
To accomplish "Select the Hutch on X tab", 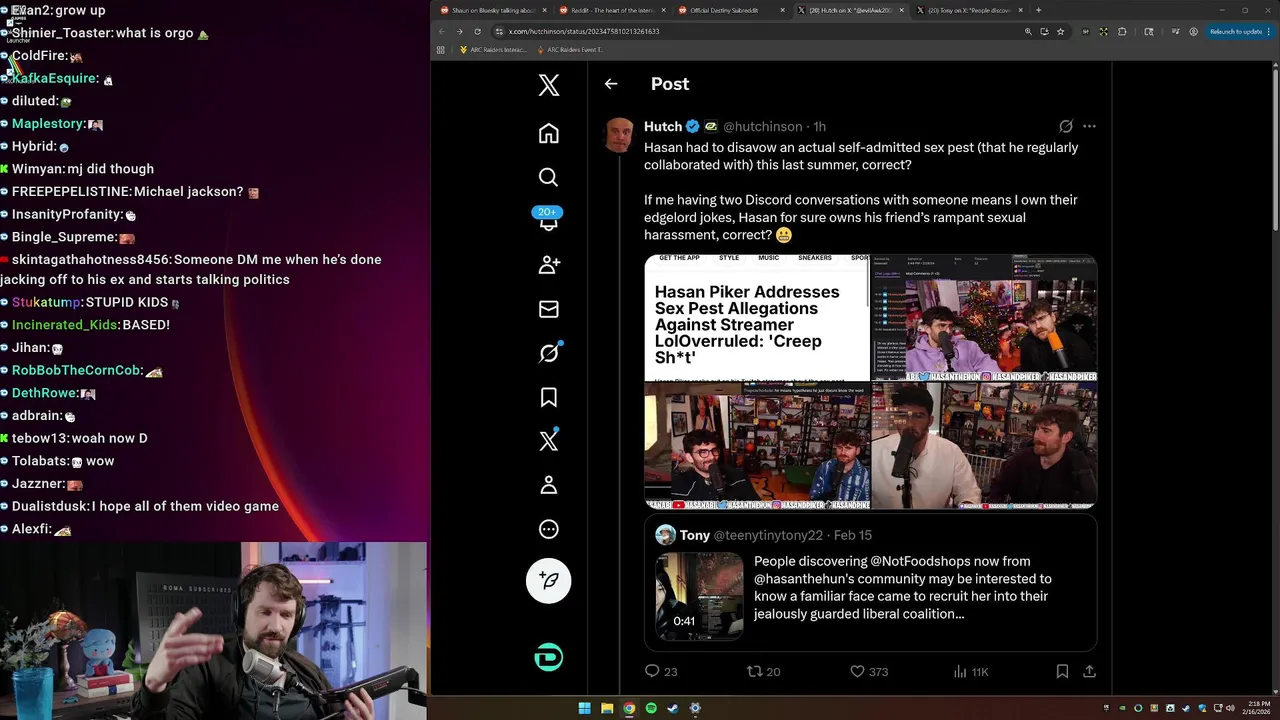I will tap(851, 10).
